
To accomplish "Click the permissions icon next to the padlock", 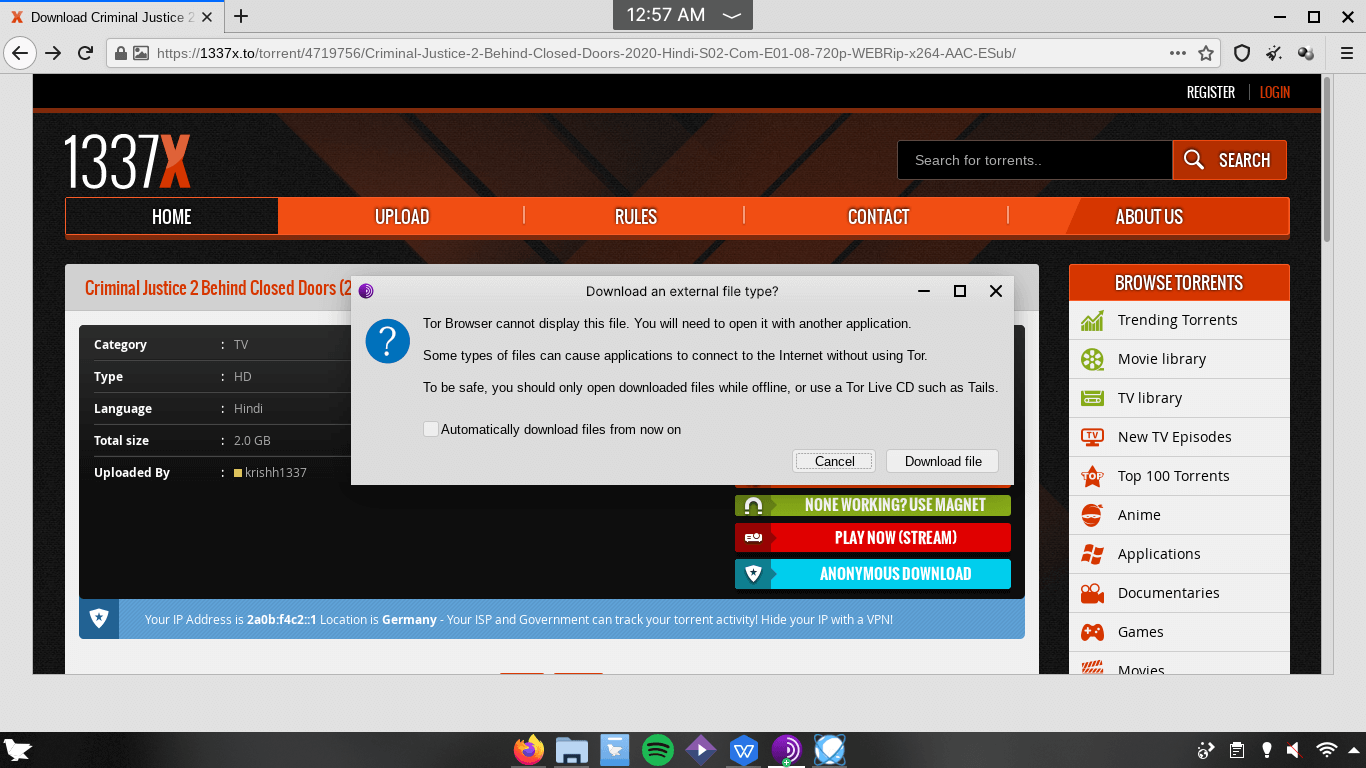I will [x=141, y=53].
